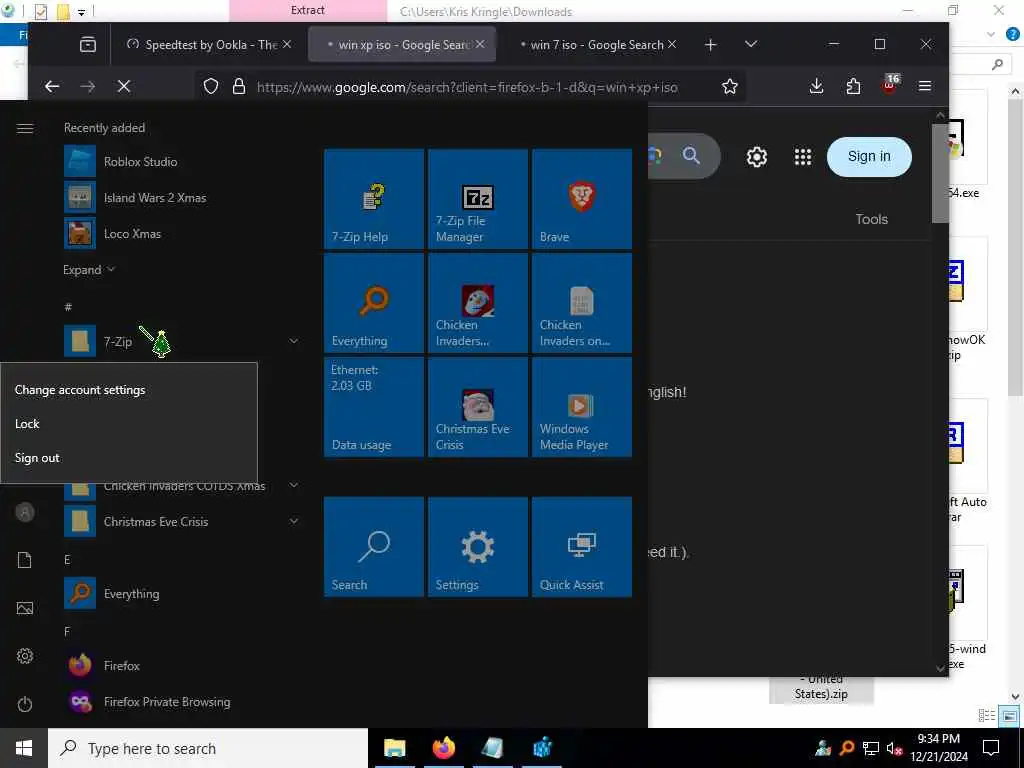1024x768 pixels.
Task: Open Documents from the Start sidebar
Action: pyautogui.click(x=25, y=560)
